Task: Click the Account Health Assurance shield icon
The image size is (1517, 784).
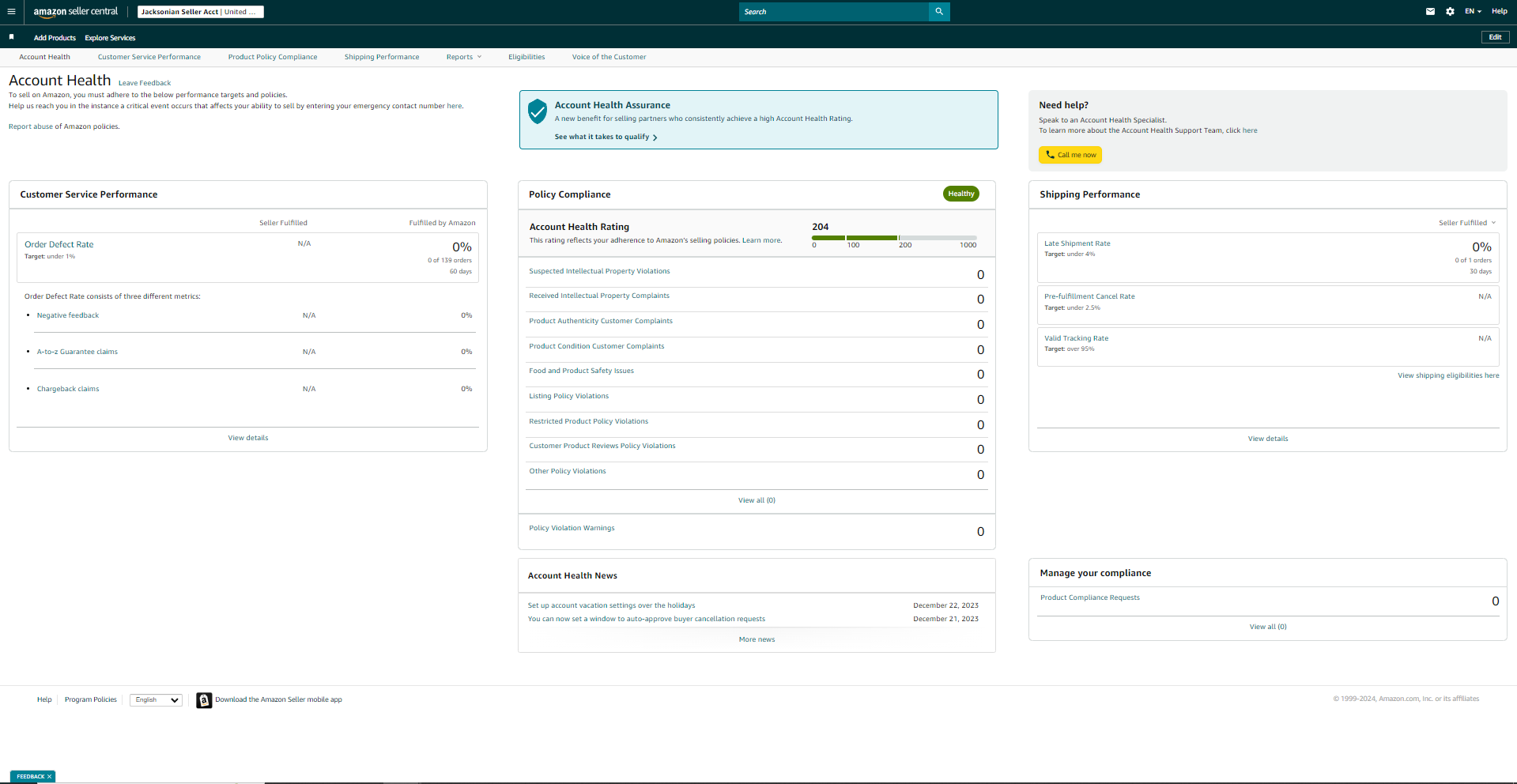Action: tap(538, 111)
